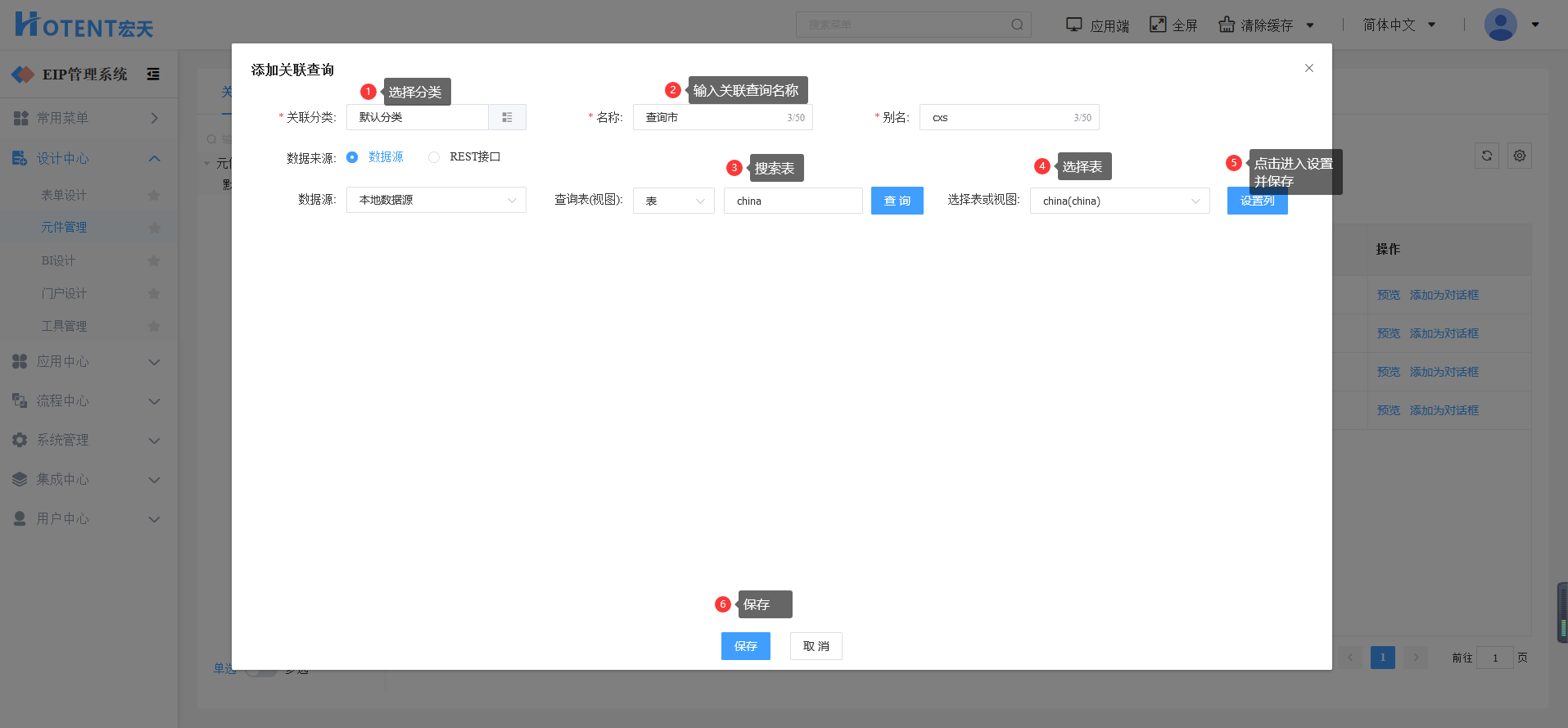Focus the 前往 page number input
This screenshot has width=1568, height=728.
pos(1495,658)
